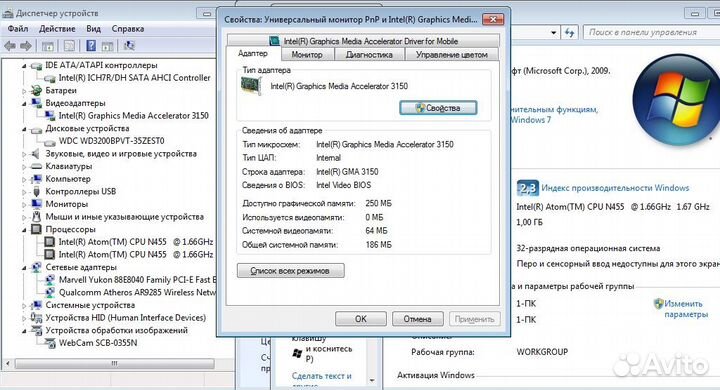
Task: Click the Отмена button
Action: [x=417, y=319]
